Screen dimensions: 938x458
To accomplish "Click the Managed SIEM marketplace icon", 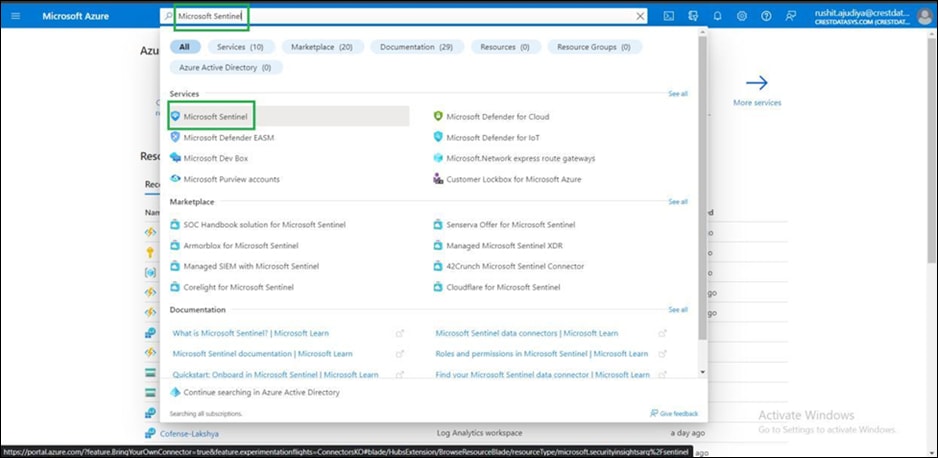I will 175,266.
